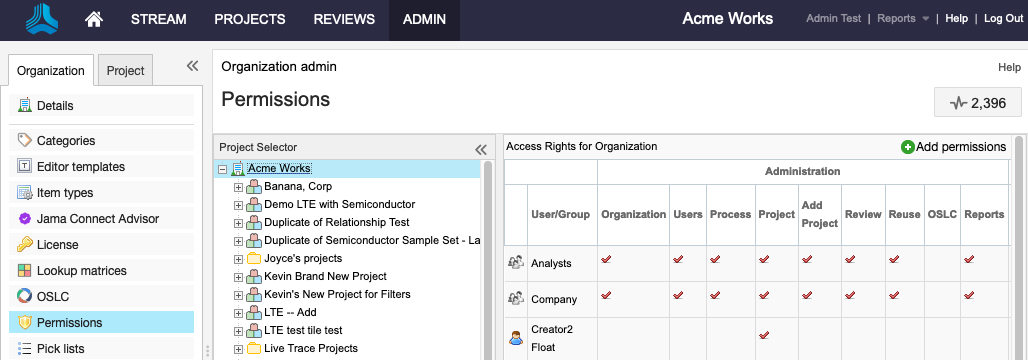Expand the Banana, Corp node
This screenshot has height=360, width=1028.
tap(239, 188)
